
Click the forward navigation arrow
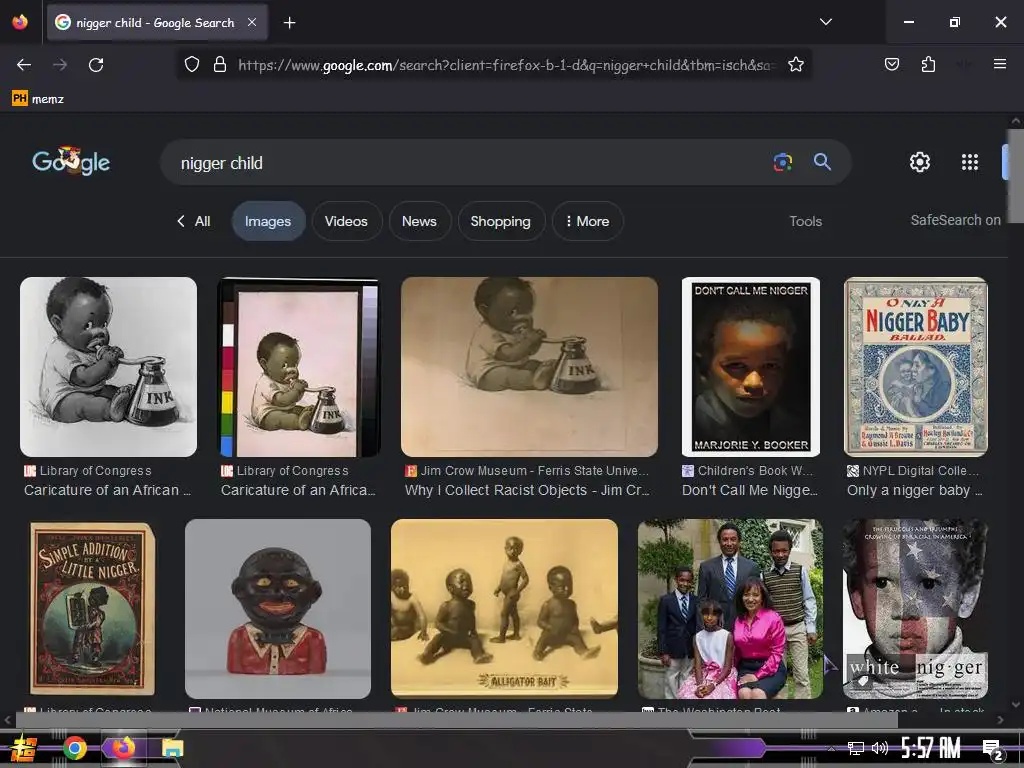[60, 65]
